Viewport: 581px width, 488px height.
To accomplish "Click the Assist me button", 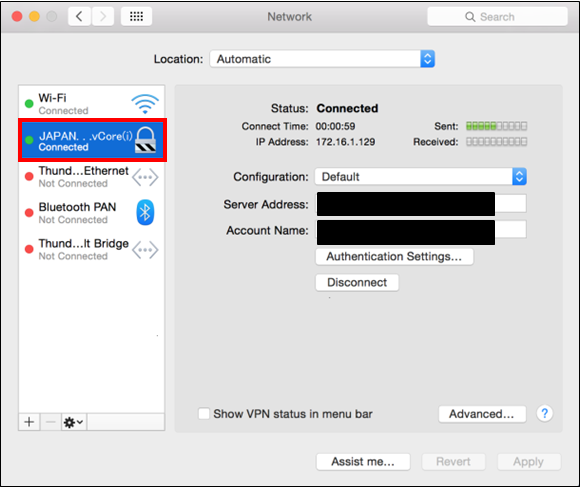I will (363, 462).
